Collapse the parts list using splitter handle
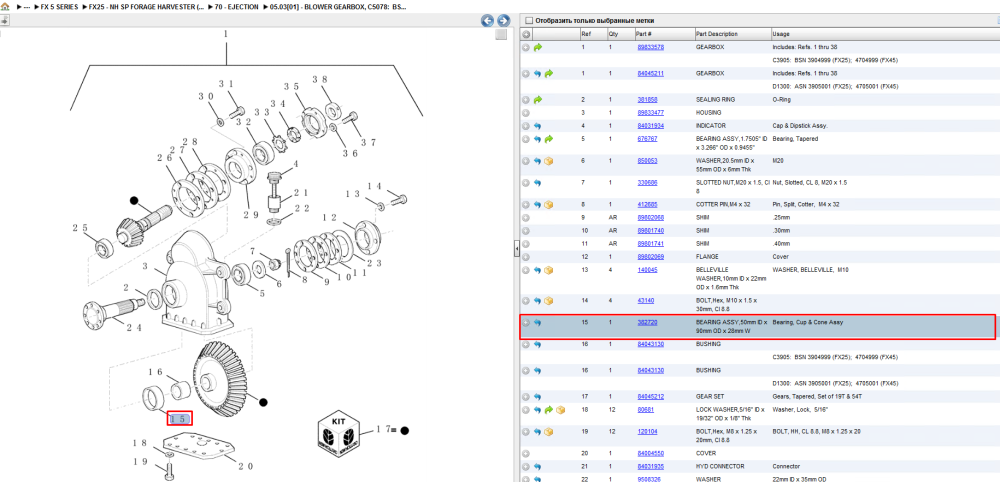 tap(517, 249)
